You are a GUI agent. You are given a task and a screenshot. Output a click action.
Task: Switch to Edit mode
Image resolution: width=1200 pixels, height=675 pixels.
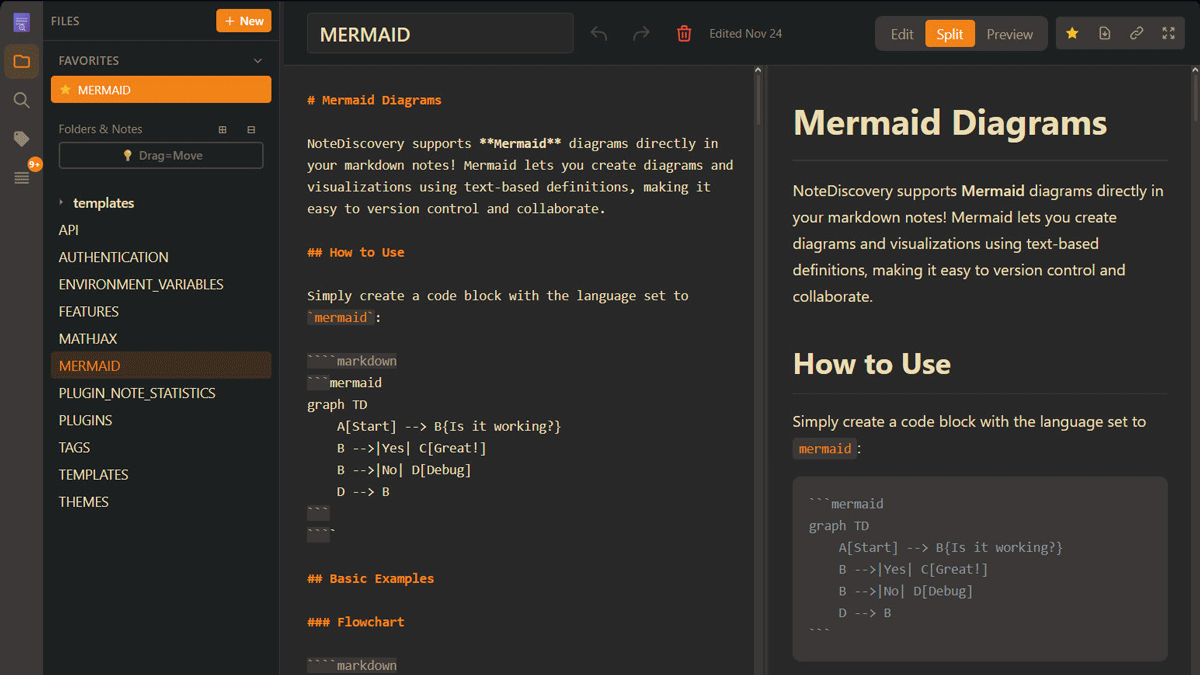(901, 33)
